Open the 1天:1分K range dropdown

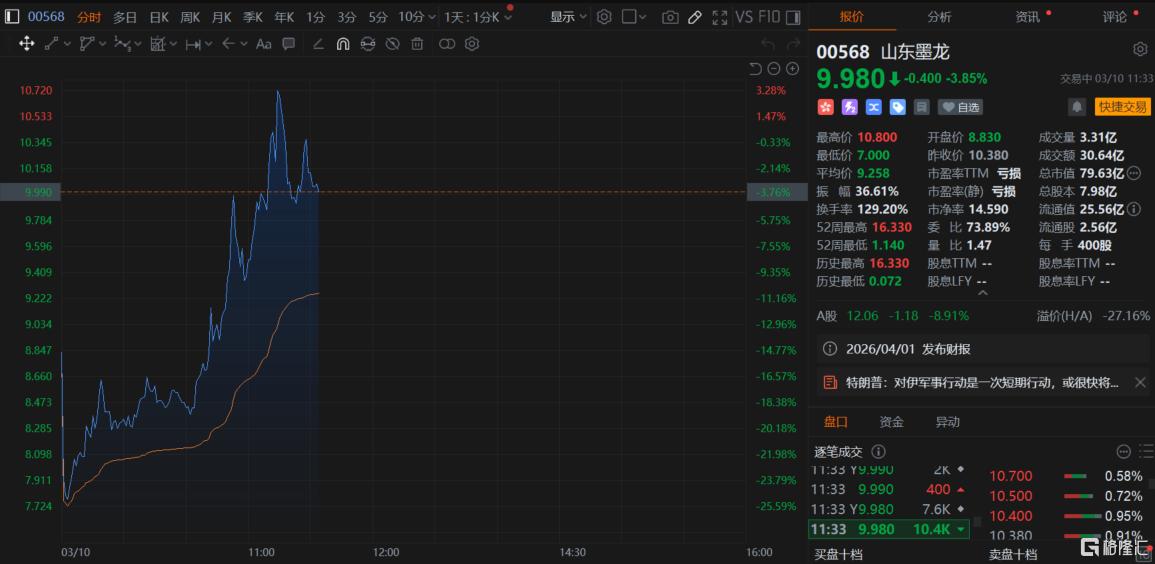[x=478, y=17]
